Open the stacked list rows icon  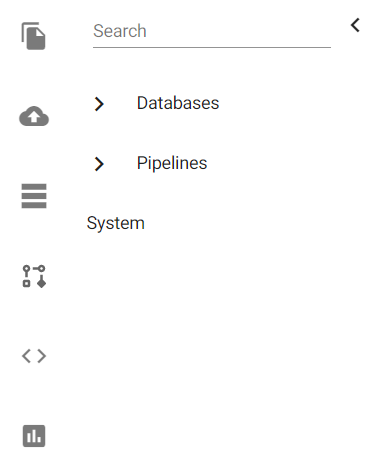click(x=34, y=196)
